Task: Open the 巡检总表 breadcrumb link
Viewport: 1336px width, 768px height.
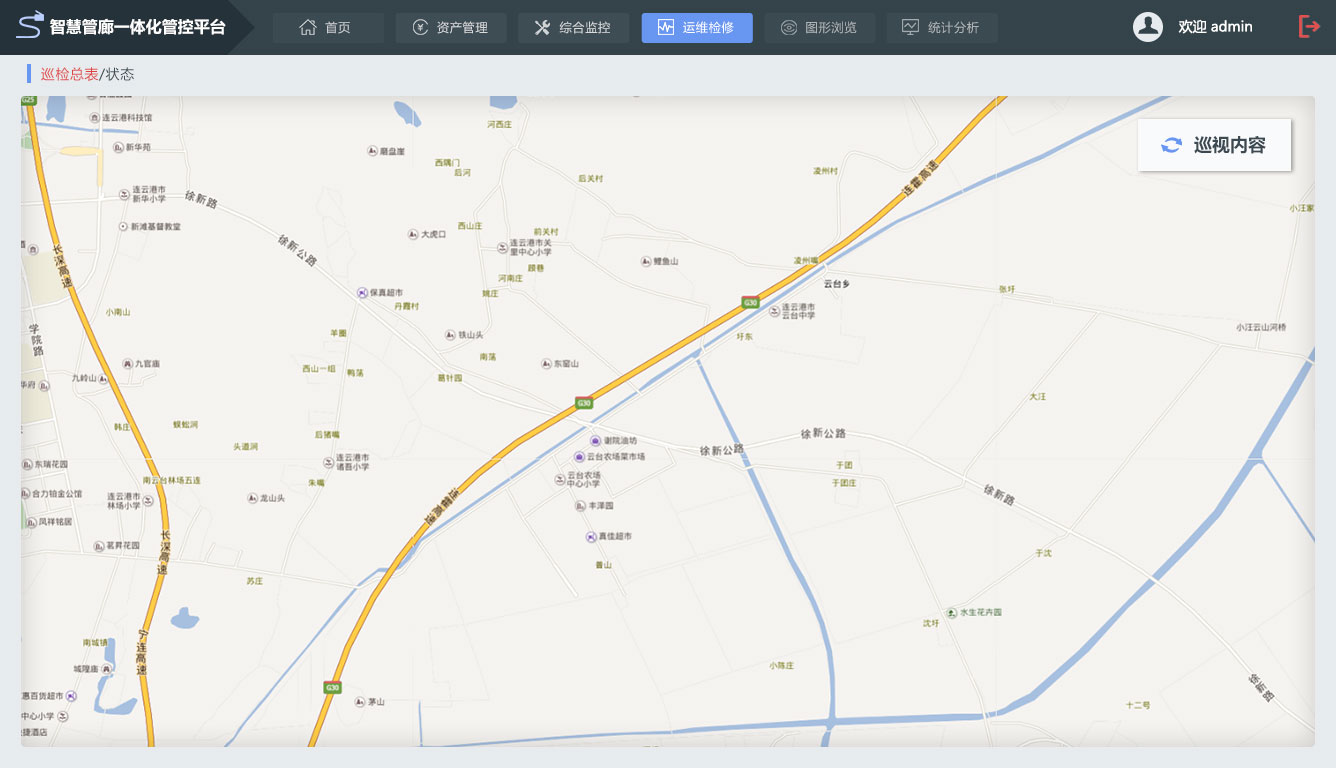Action: [69, 74]
